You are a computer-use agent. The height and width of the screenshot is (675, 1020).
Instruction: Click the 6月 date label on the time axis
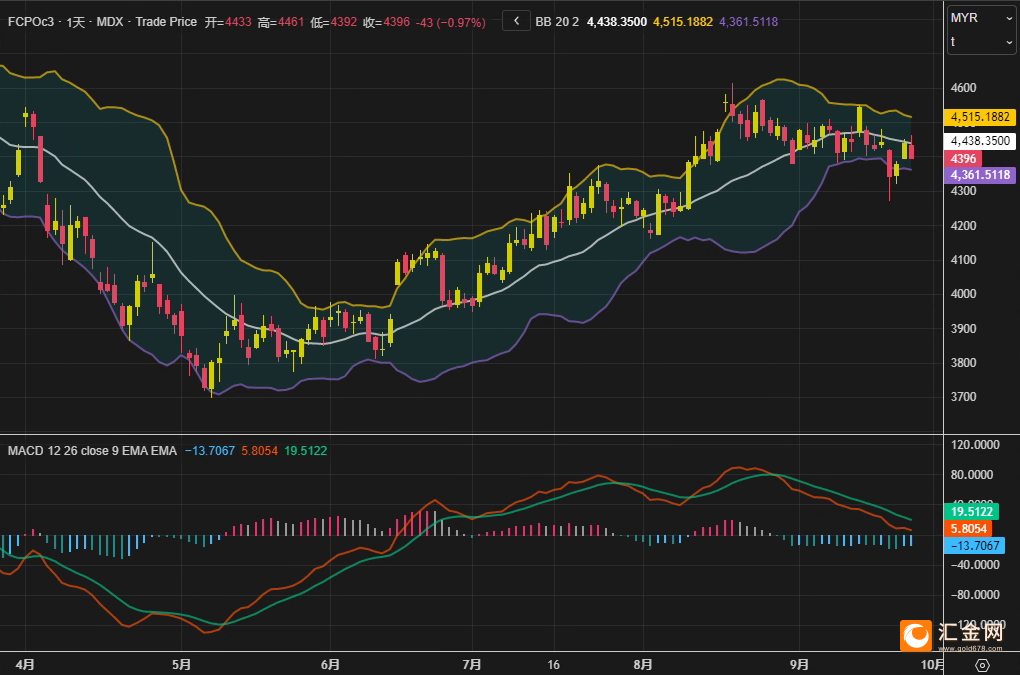tap(330, 665)
